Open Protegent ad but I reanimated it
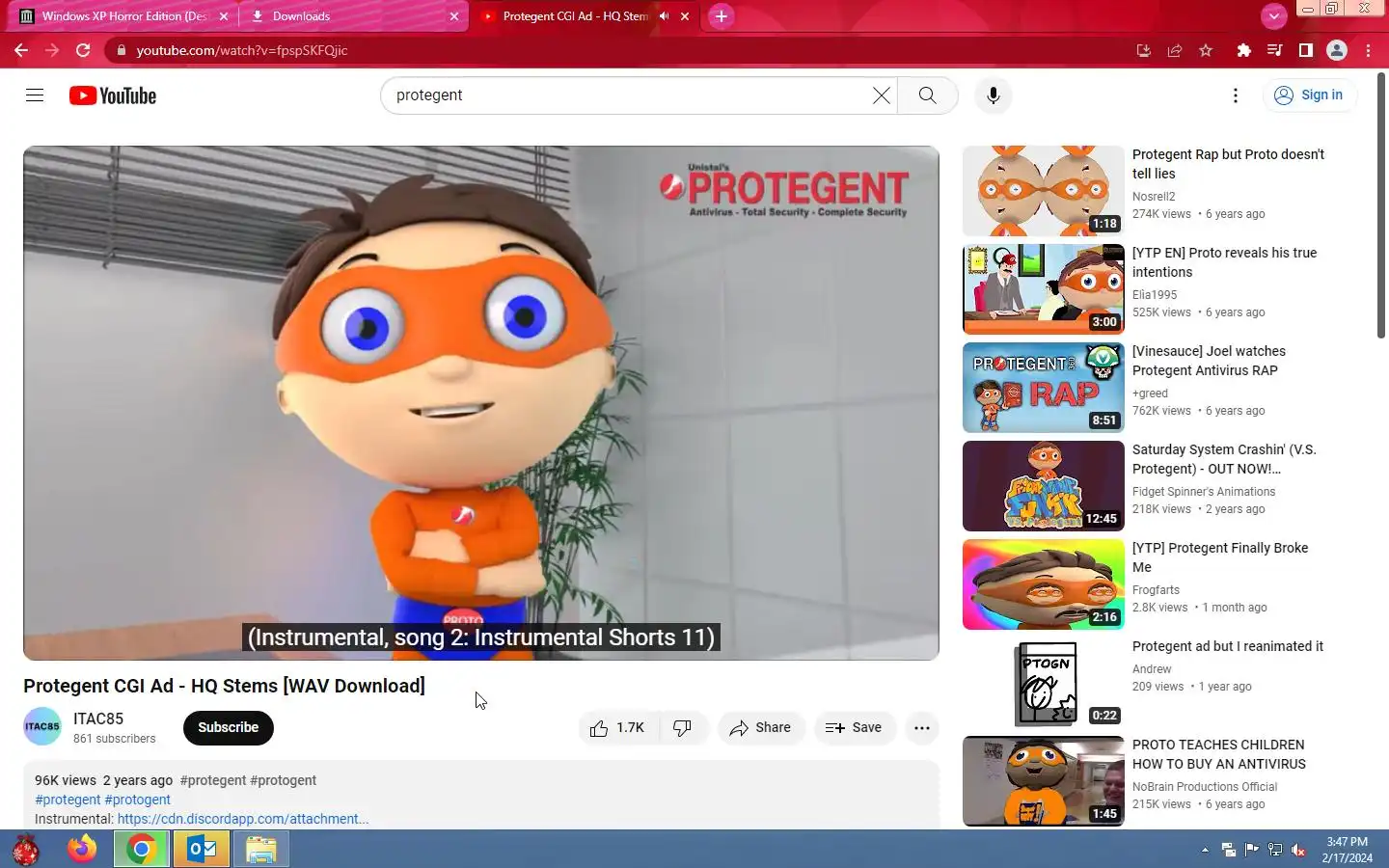Image resolution: width=1389 pixels, height=868 pixels. coord(1228,646)
